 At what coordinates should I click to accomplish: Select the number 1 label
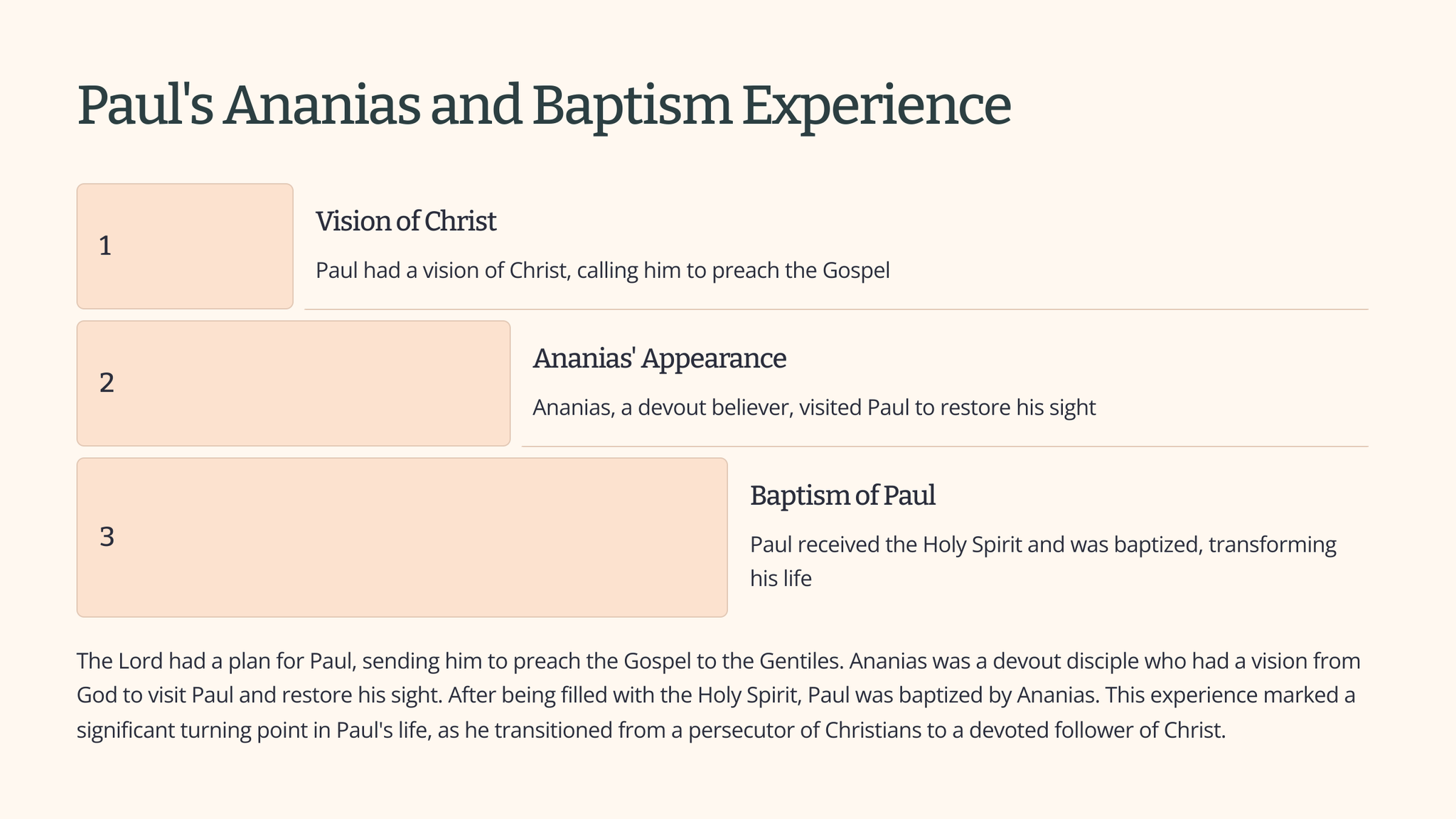point(105,246)
